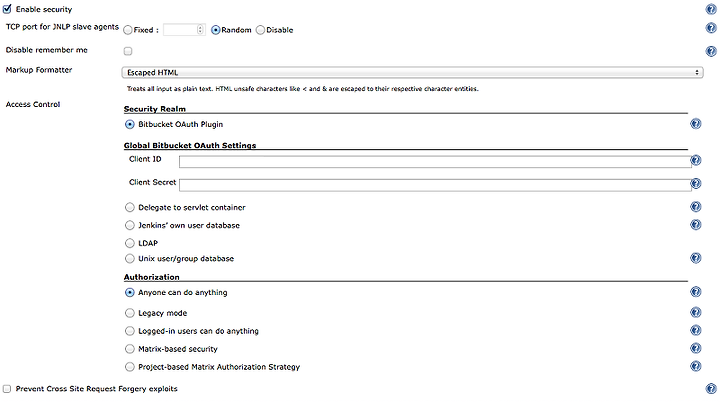Choose Matrix-based security authorization
This screenshot has width=720, height=402.
(x=129, y=349)
